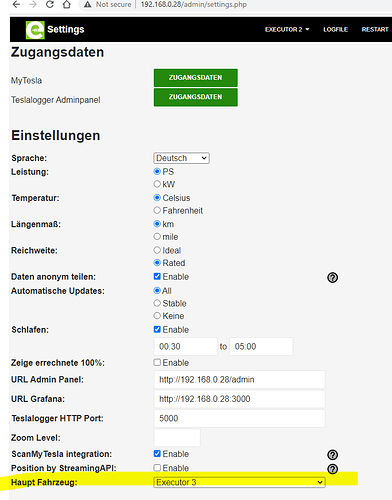Image resolution: width=392 pixels, height=500 pixels.
Task: Toggle Daten anonym teilen checkbox
Action: tap(157, 276)
